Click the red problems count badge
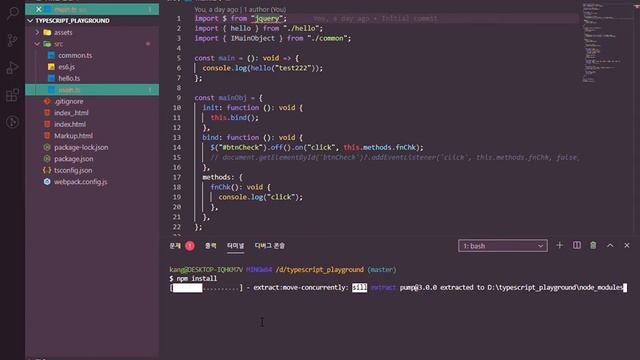The width and height of the screenshot is (640, 360). [x=190, y=246]
